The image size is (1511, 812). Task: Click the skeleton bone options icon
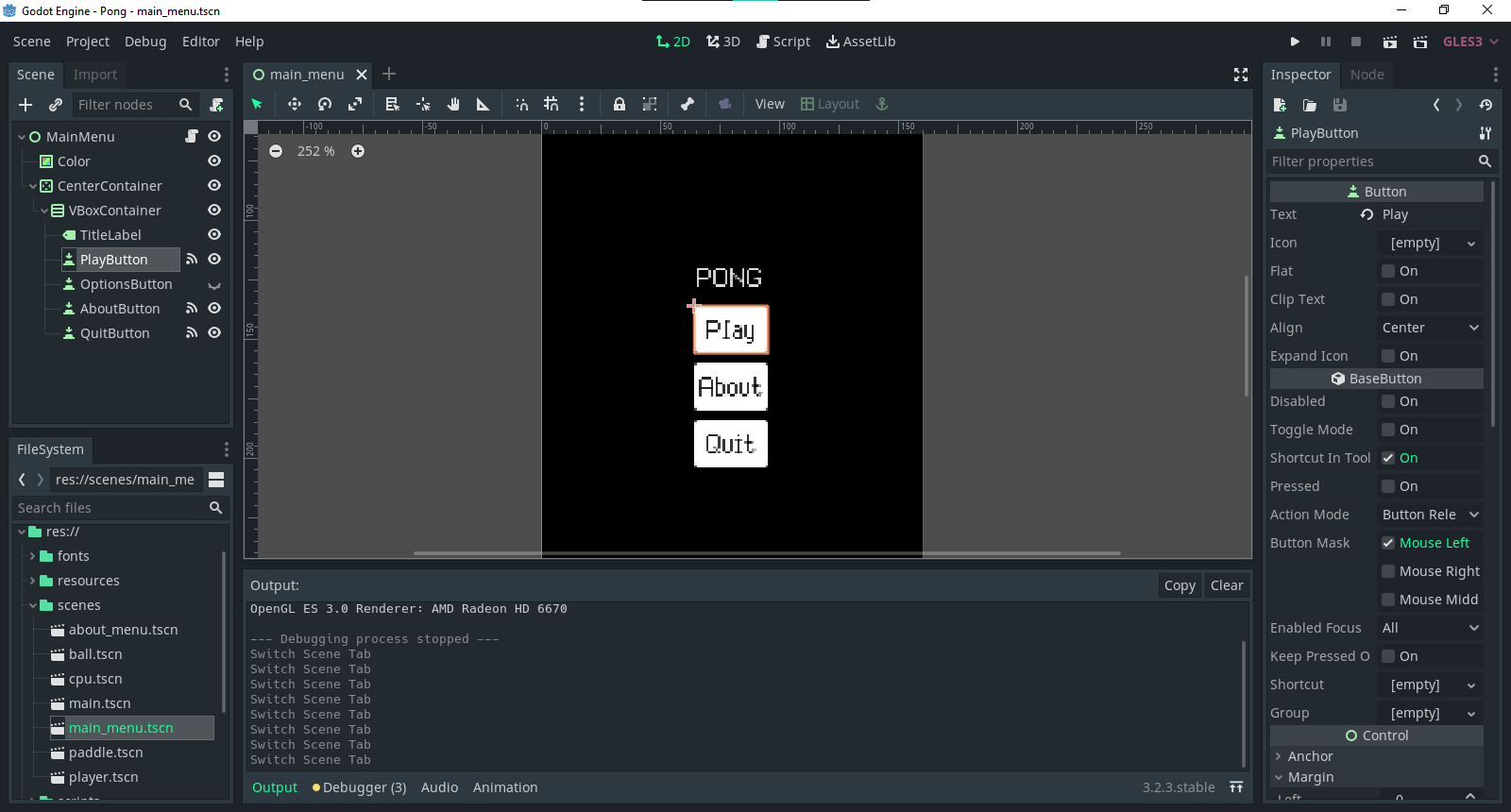(x=688, y=104)
